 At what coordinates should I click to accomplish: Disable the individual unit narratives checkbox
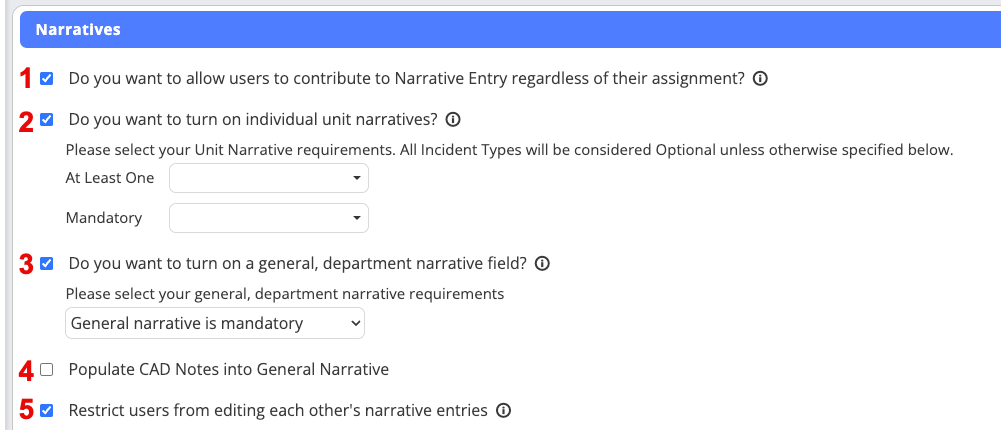pos(47,120)
